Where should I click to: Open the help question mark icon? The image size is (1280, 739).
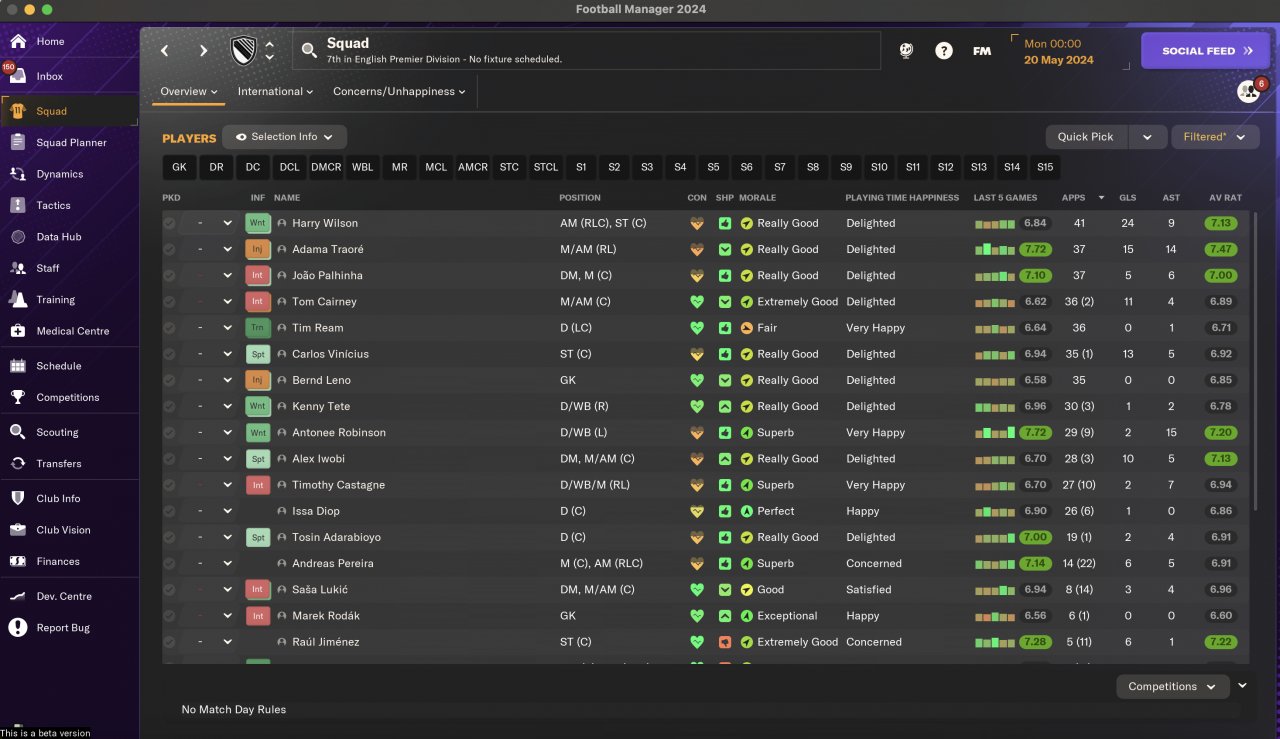(944, 50)
